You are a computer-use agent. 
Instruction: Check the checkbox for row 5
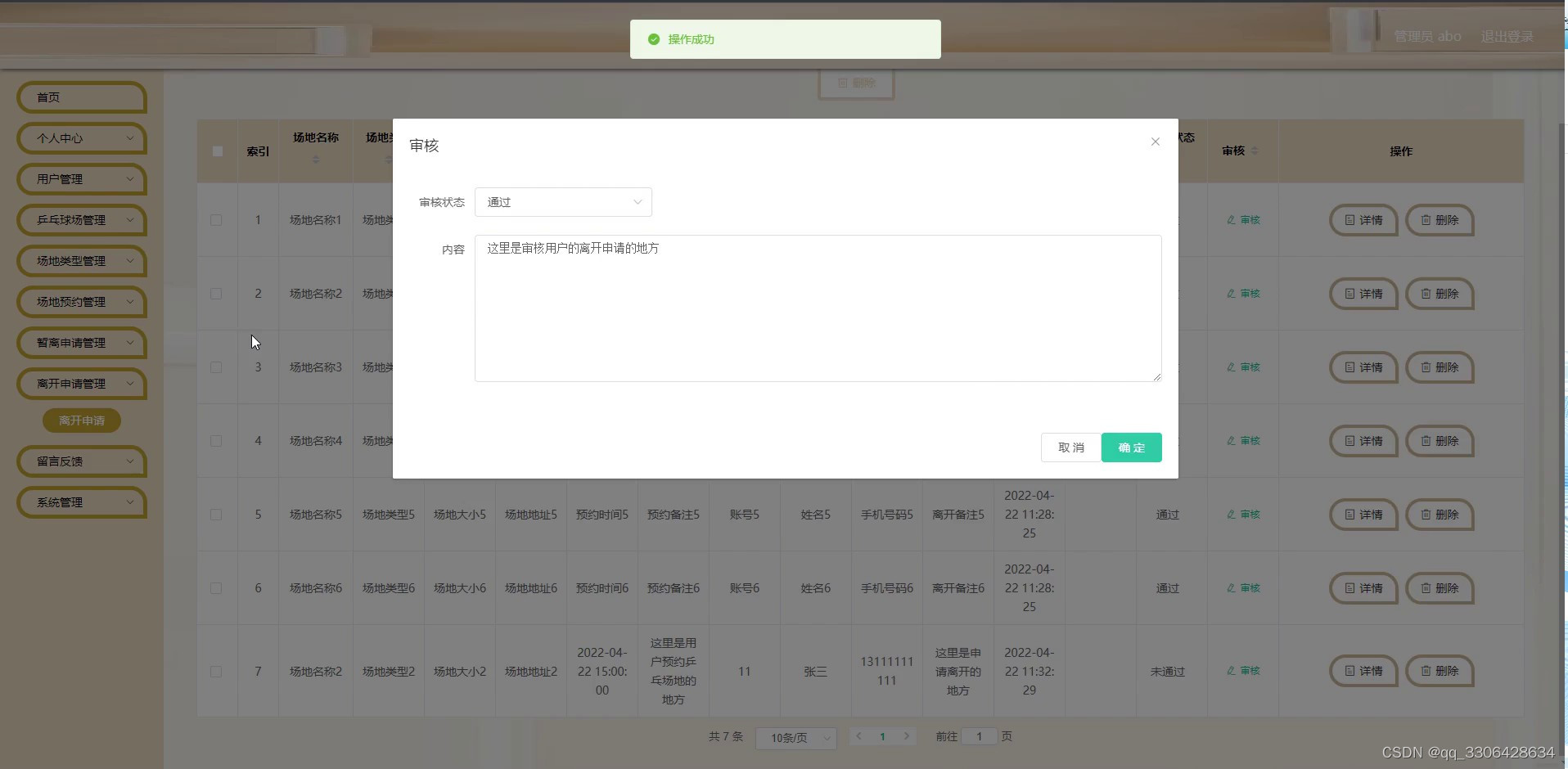coord(216,515)
